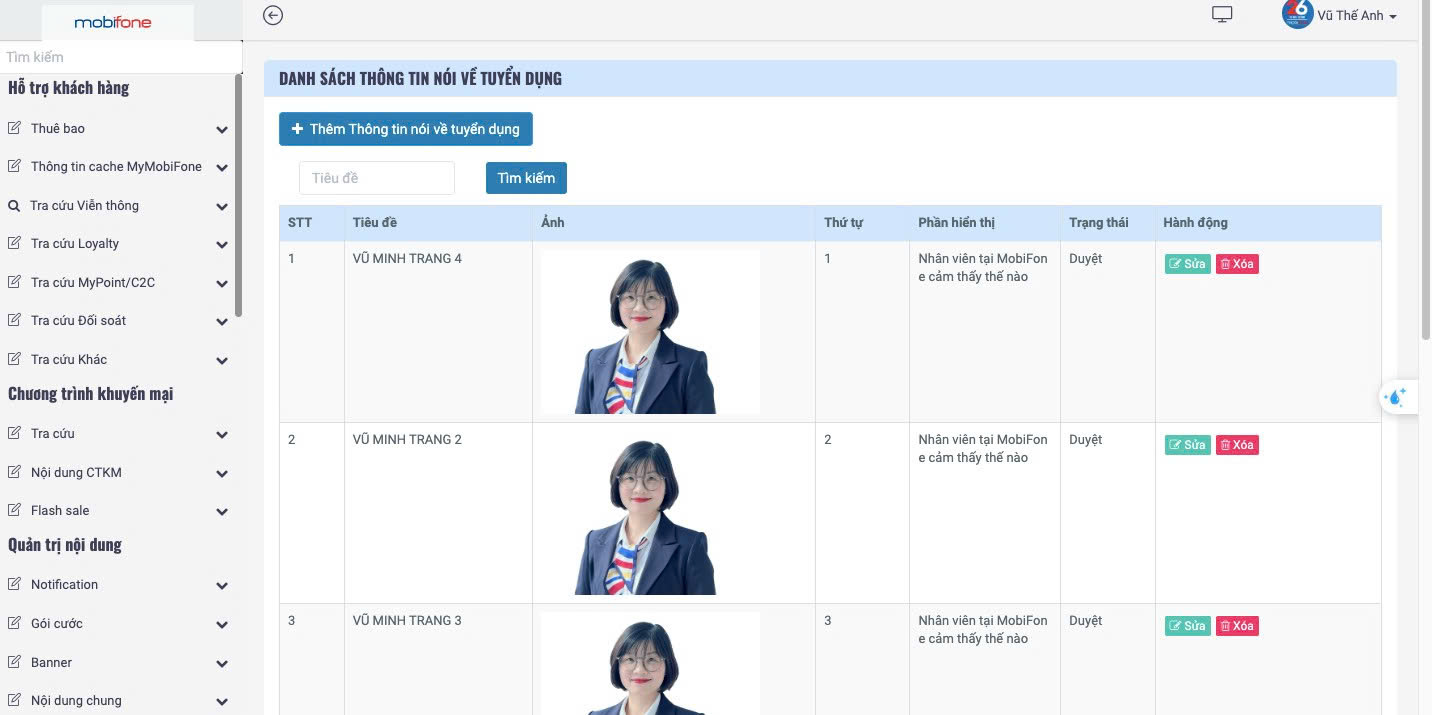Viewport: 1432px width, 715px height.
Task: Click the sidebar vertical scrollbar
Action: (239, 195)
